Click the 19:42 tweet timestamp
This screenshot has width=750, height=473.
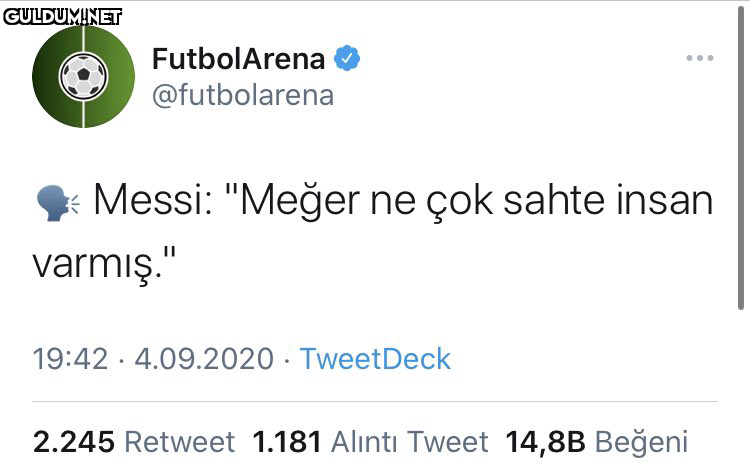click(70, 359)
